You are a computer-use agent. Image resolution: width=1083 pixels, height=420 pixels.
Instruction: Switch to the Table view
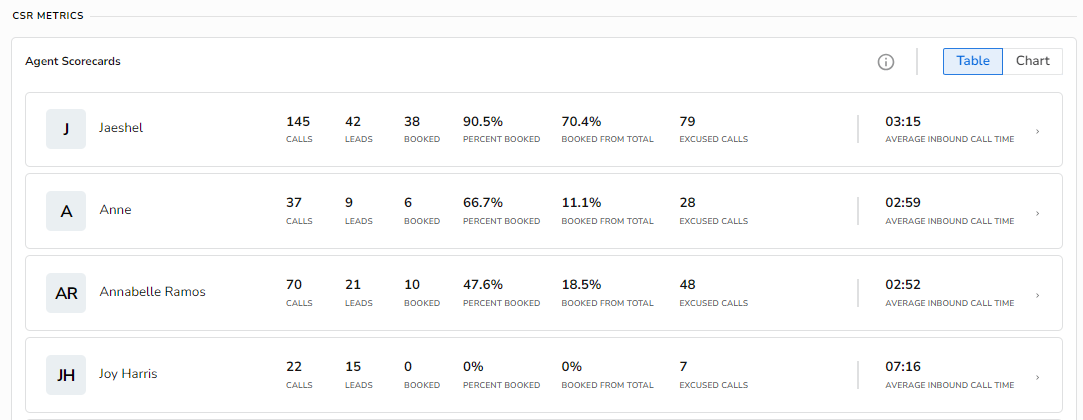coord(972,61)
